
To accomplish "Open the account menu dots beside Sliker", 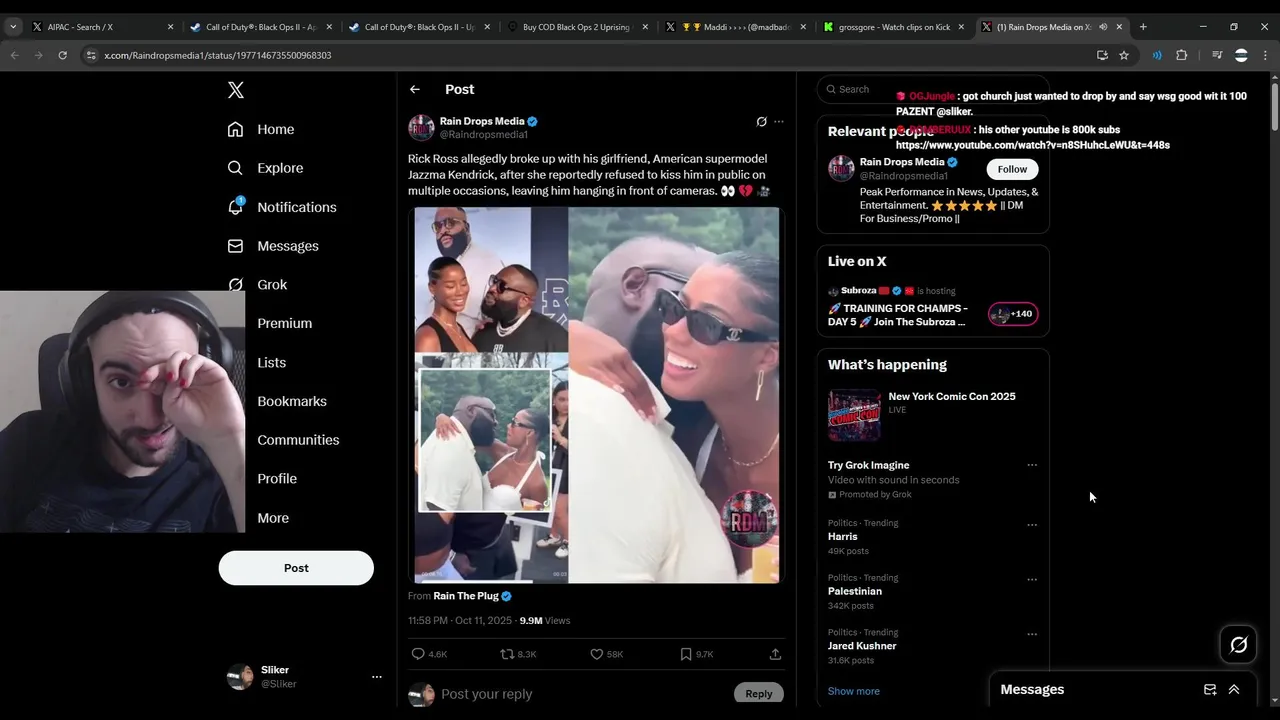I will coord(377,677).
